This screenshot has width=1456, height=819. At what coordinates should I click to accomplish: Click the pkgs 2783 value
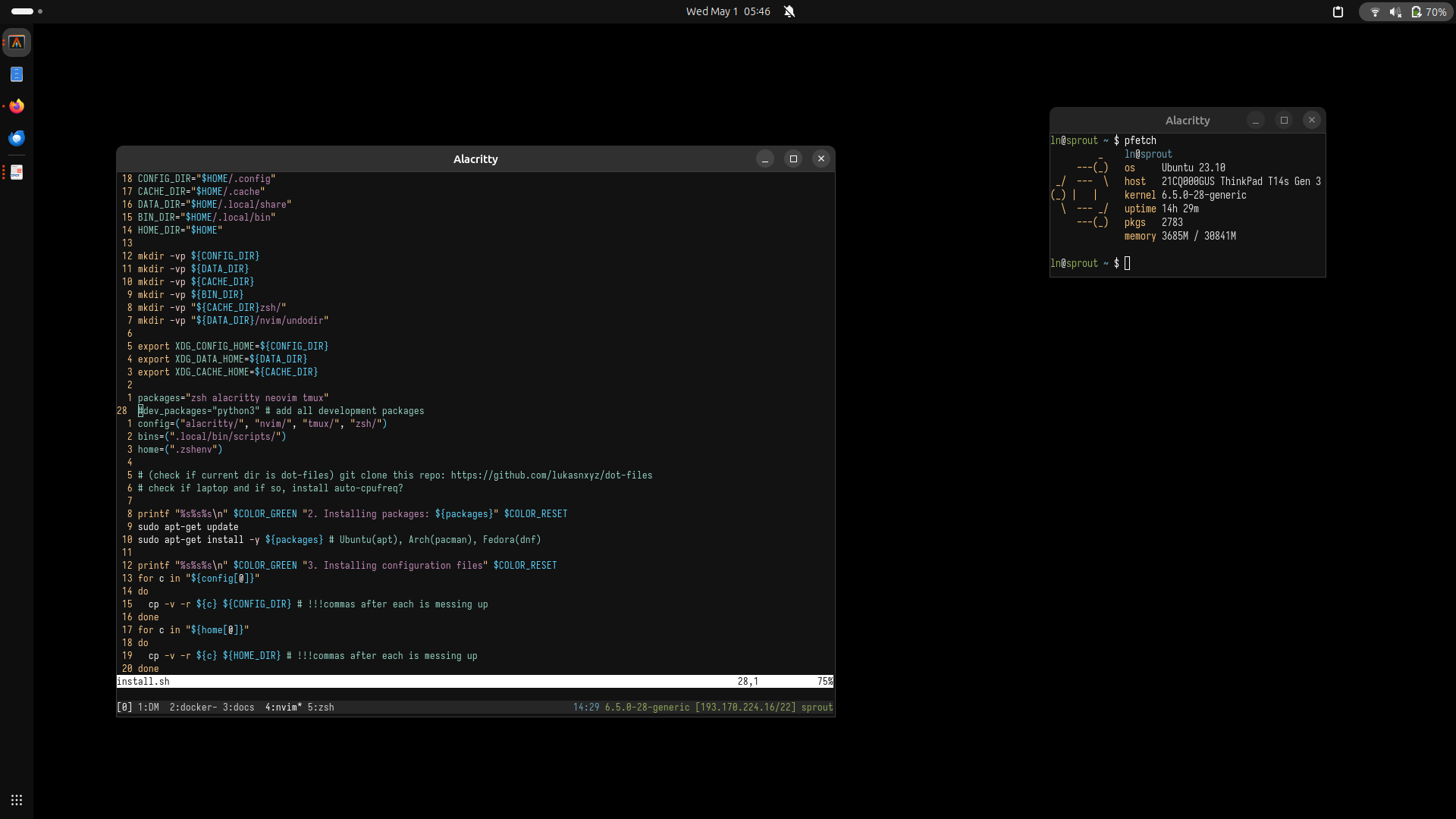click(1172, 222)
